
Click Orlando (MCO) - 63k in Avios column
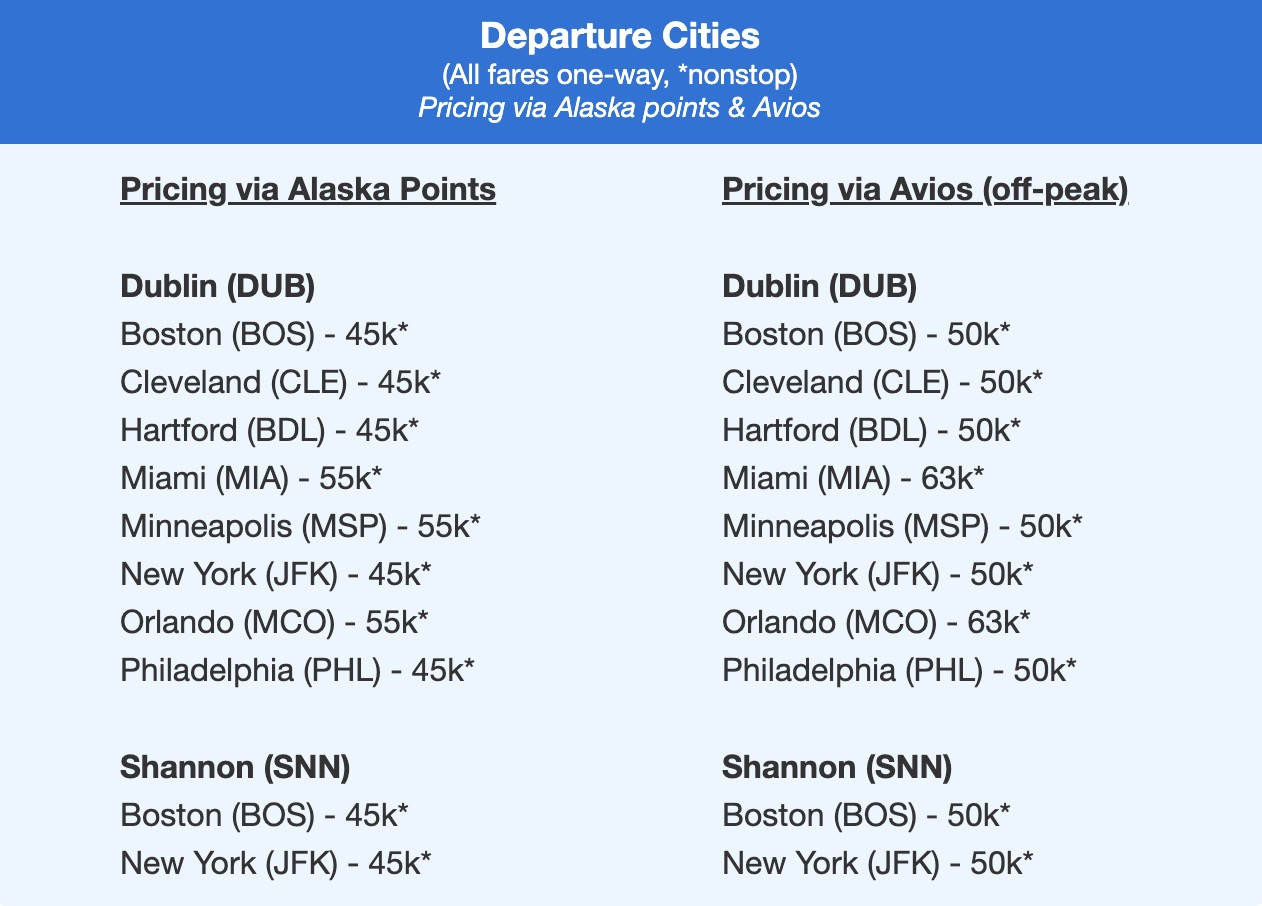876,622
